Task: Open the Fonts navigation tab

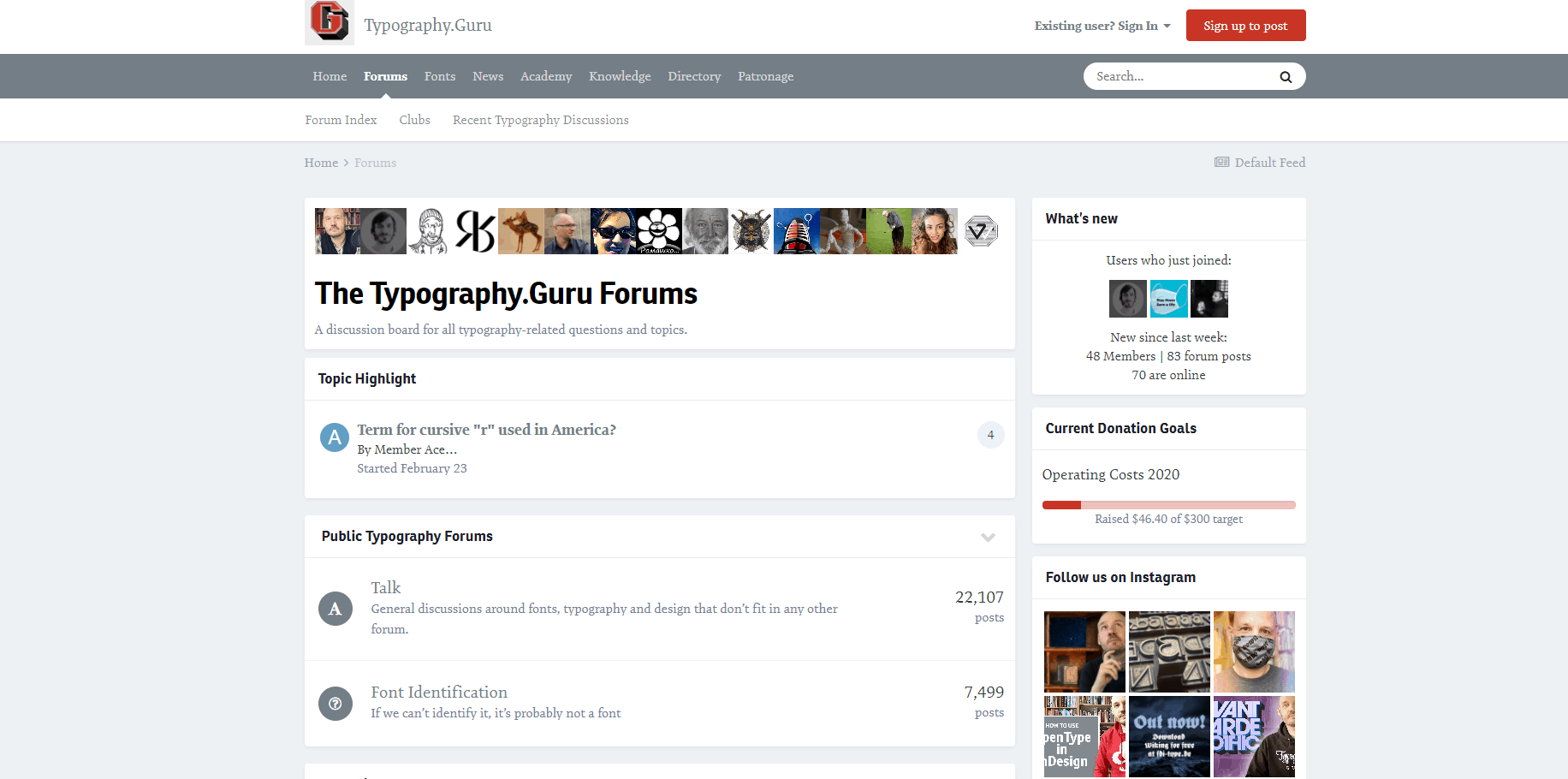Action: point(440,76)
